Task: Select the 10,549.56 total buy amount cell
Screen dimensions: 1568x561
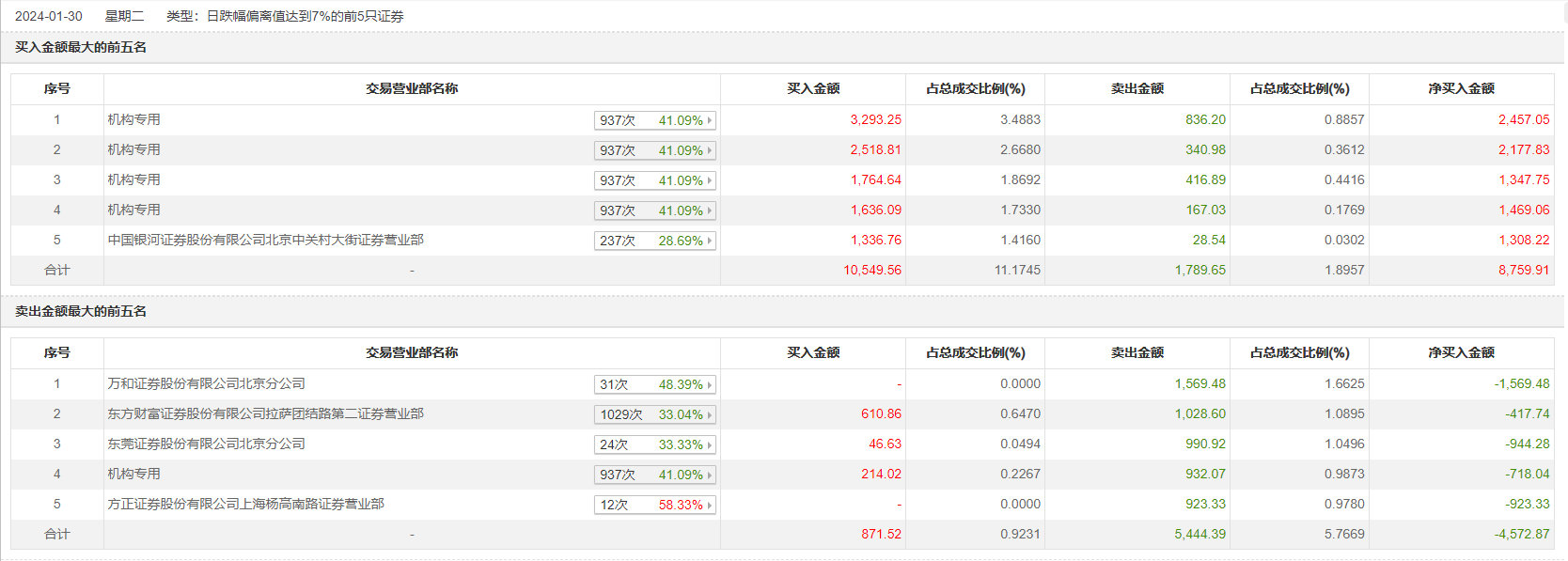Action: [x=871, y=270]
